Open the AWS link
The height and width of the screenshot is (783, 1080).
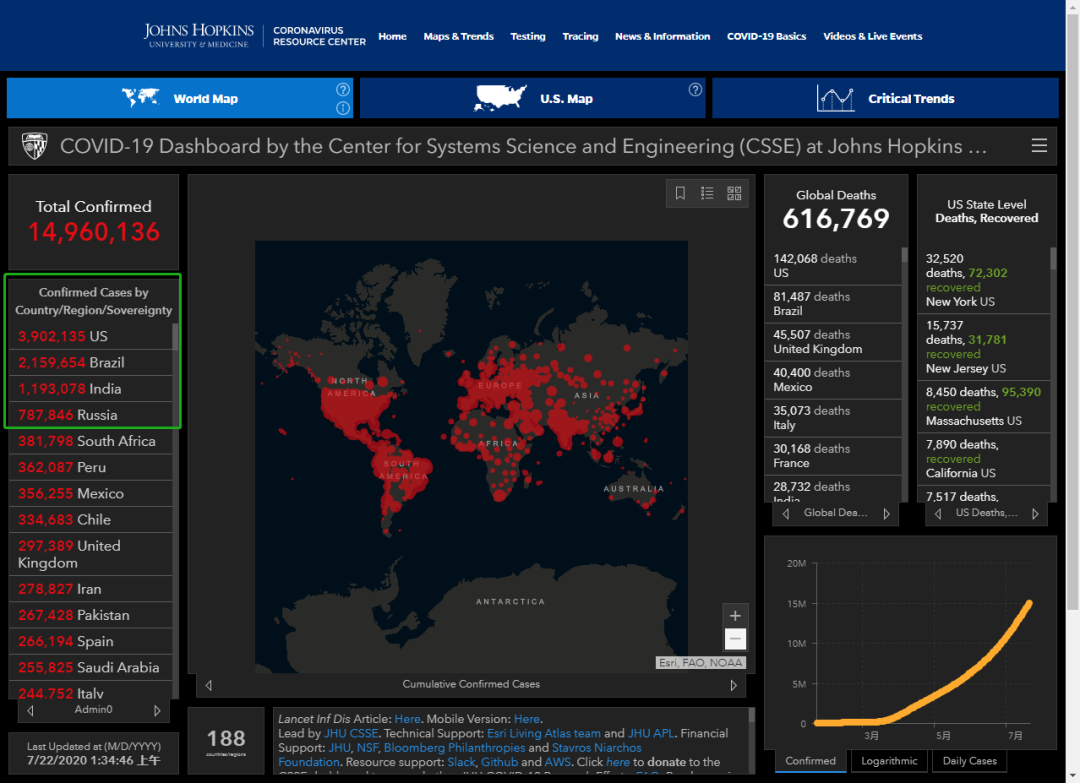click(x=557, y=762)
